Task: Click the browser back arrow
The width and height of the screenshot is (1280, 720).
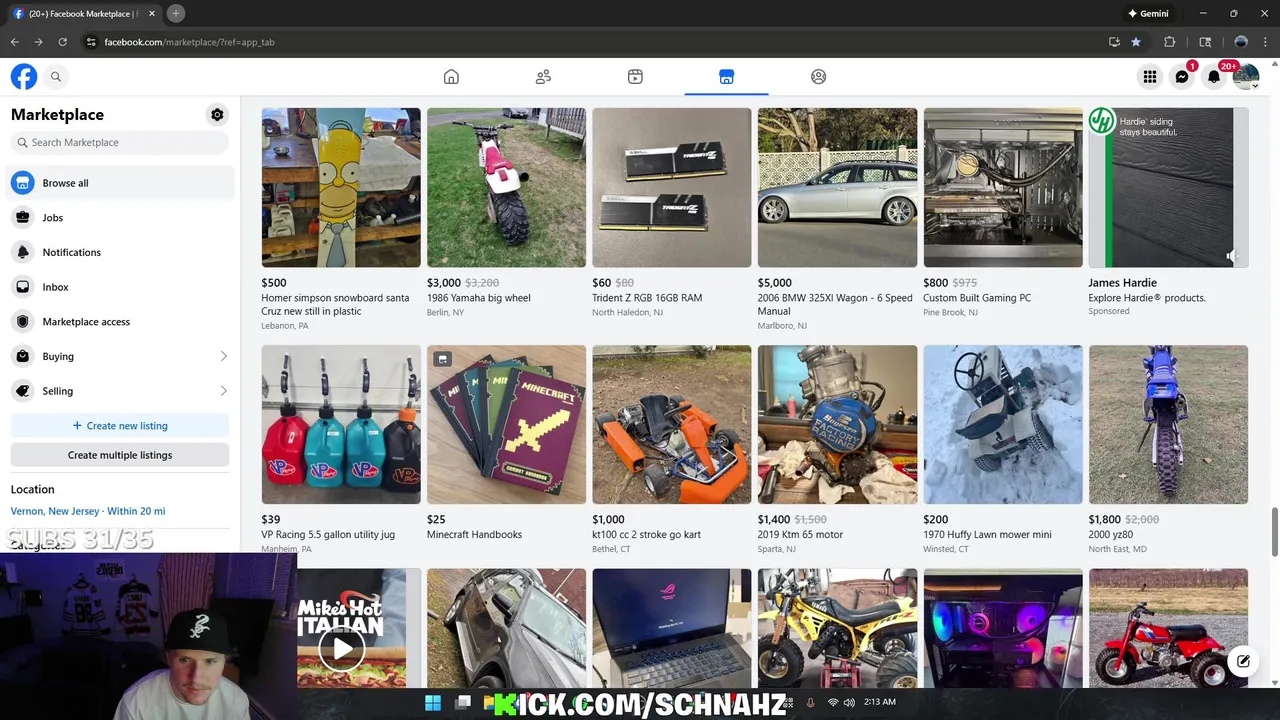Action: point(15,42)
